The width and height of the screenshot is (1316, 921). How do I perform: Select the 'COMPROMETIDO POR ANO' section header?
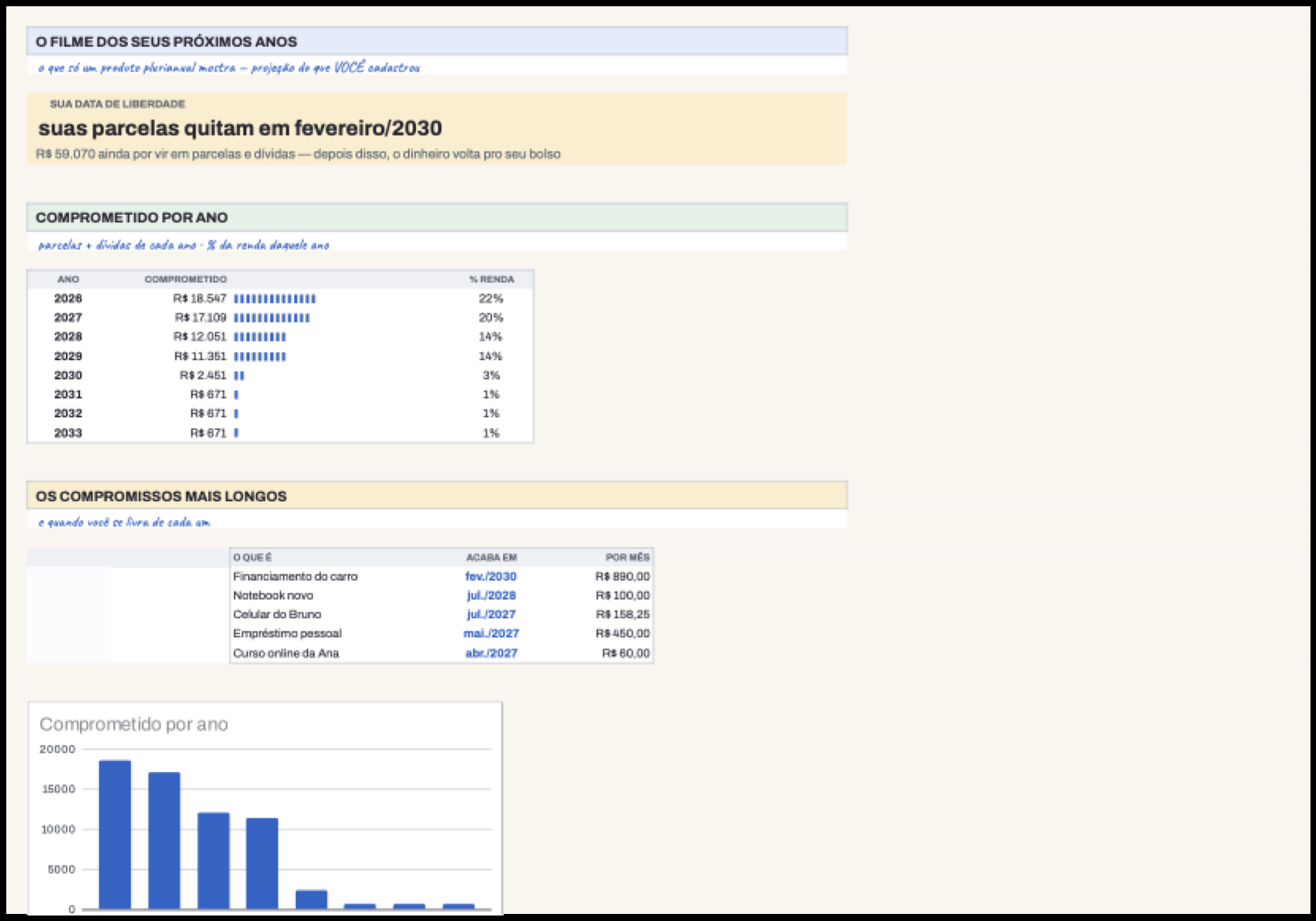click(x=437, y=217)
